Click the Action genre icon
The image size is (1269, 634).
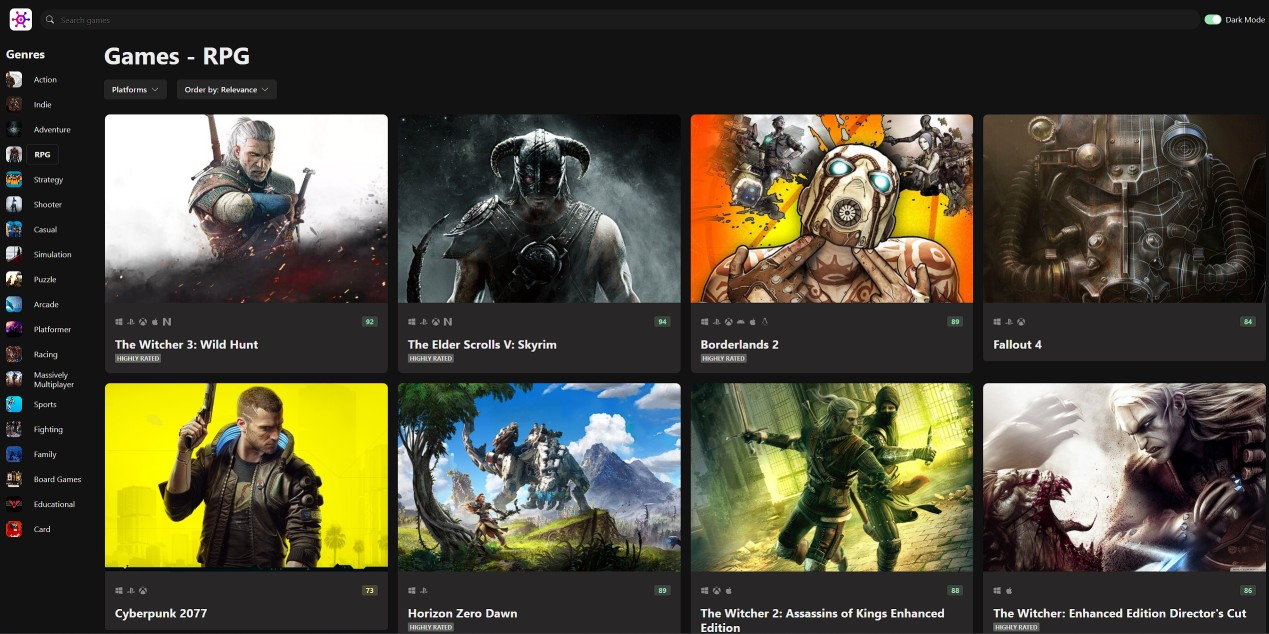(14, 79)
